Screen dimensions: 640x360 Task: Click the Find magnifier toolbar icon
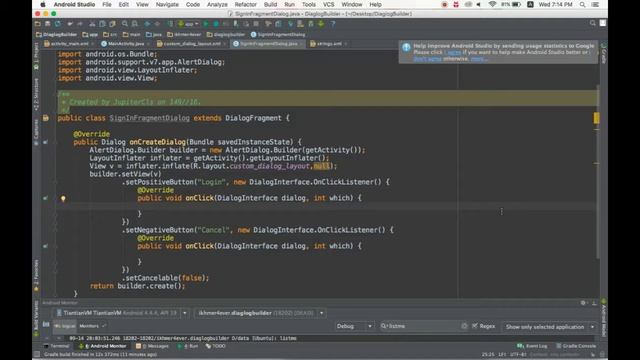click(125, 24)
